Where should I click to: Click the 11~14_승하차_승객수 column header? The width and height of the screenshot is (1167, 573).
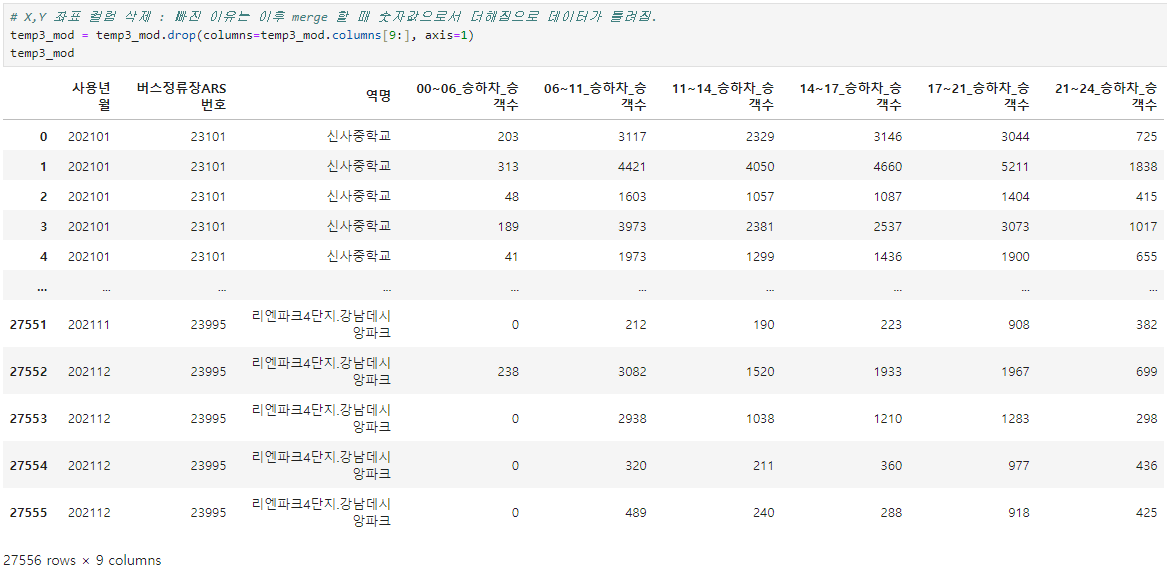[x=723, y=97]
